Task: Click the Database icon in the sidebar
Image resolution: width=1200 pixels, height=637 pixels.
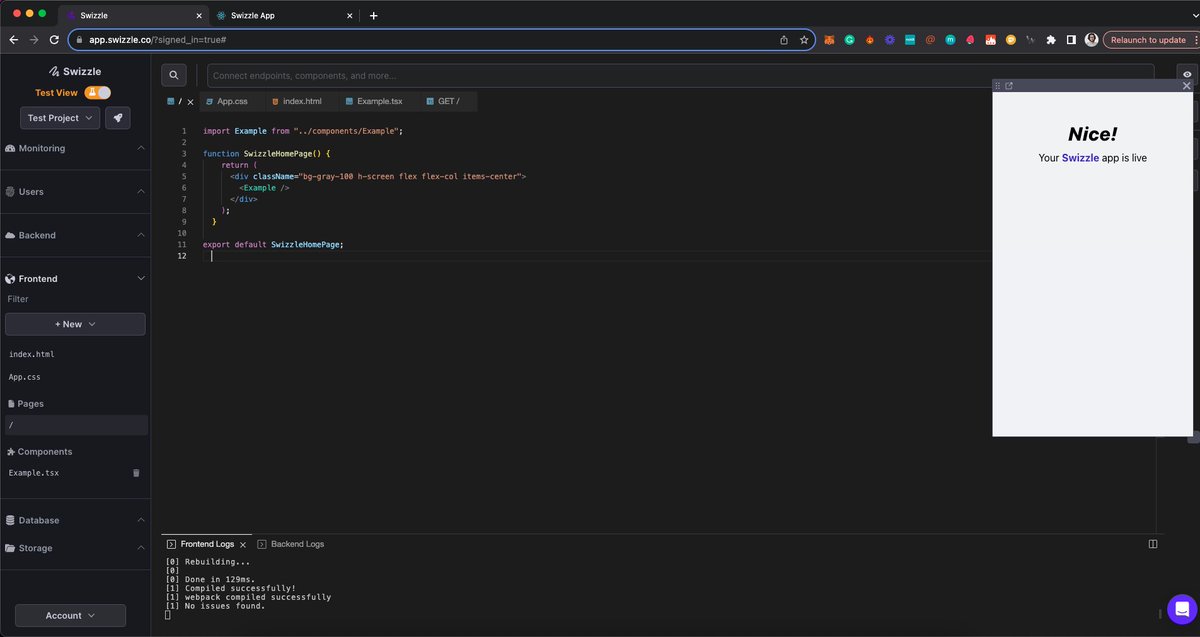Action: 10,520
